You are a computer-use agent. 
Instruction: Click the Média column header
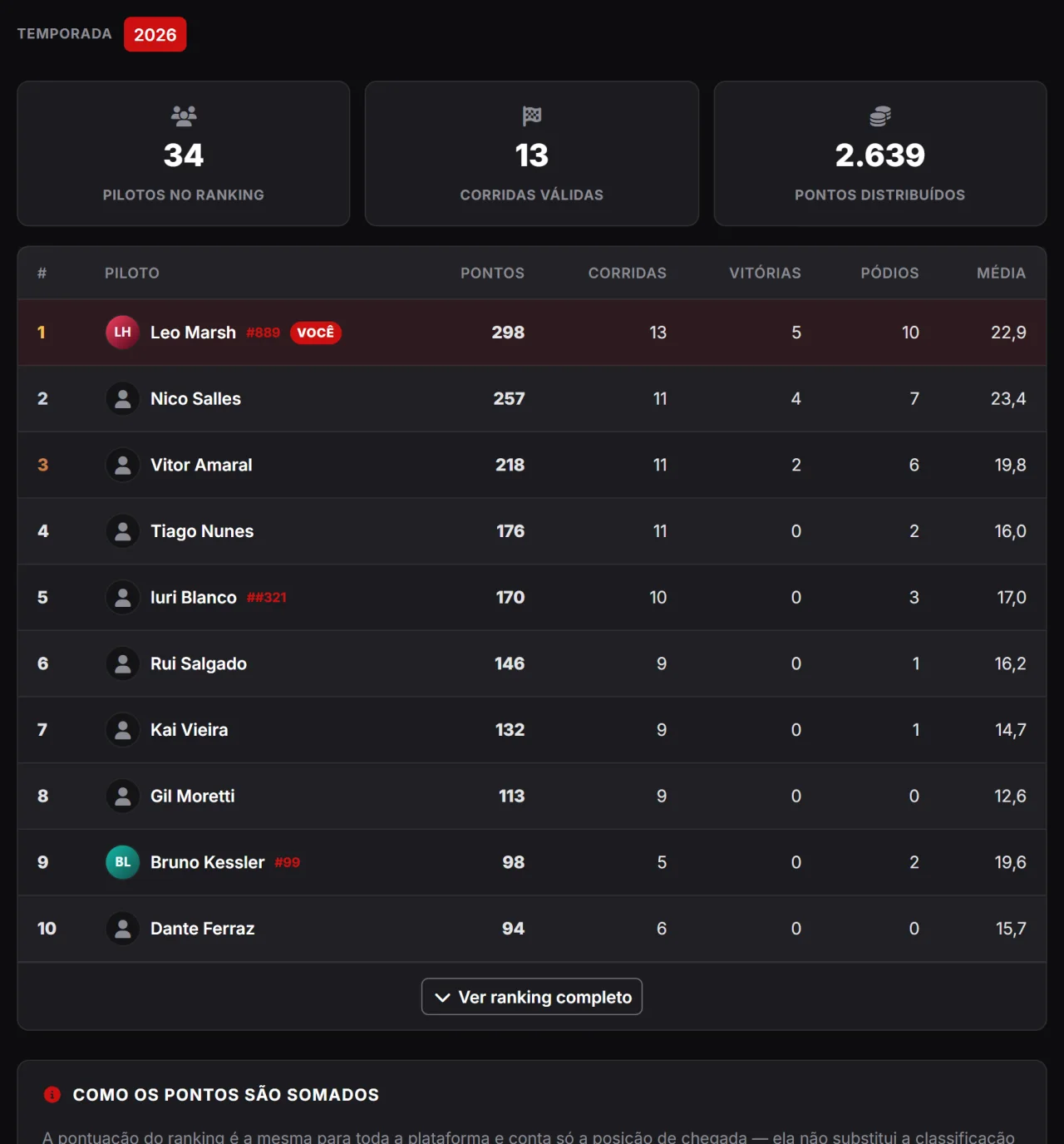coord(1001,273)
